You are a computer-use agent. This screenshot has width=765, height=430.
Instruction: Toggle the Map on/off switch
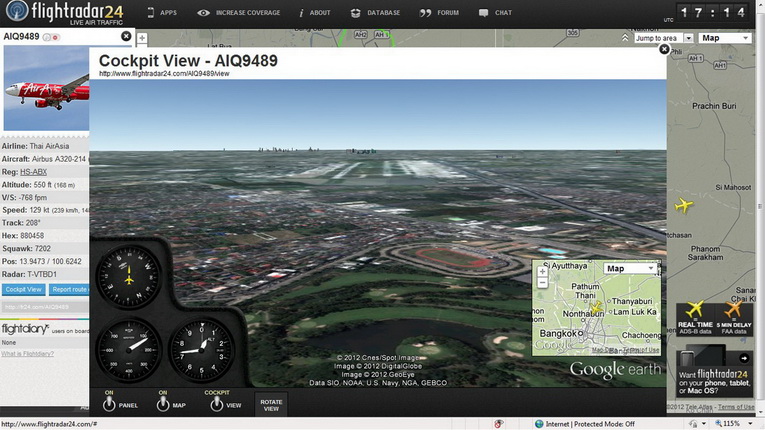(163, 403)
